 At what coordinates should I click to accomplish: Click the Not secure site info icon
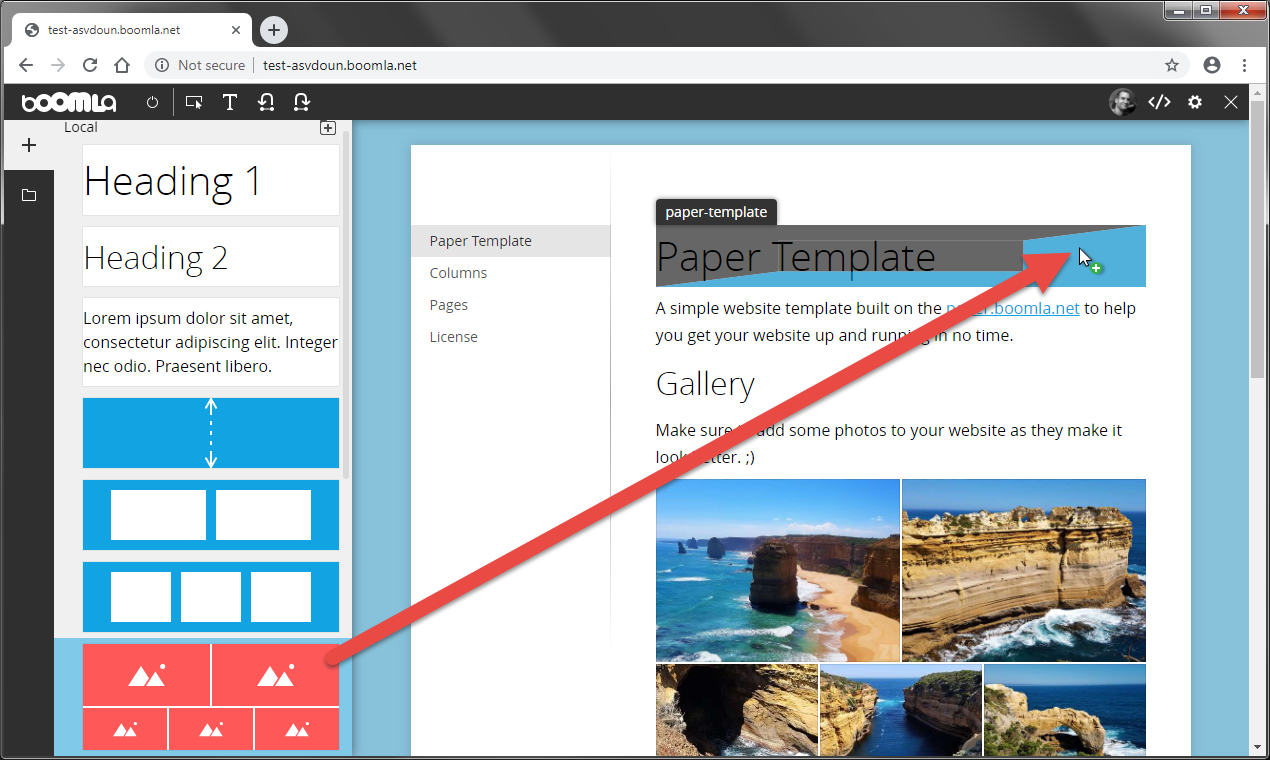click(162, 65)
